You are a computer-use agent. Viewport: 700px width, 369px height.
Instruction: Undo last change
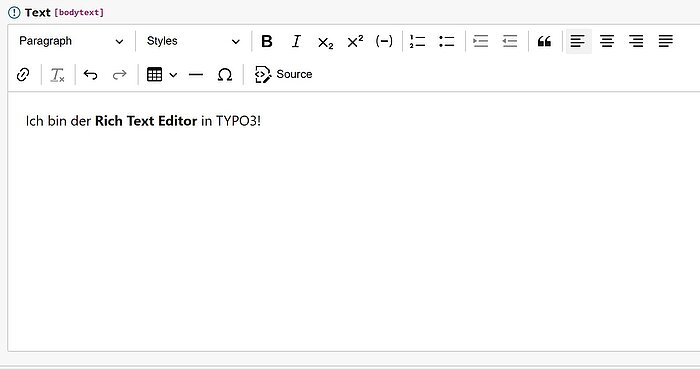[x=91, y=74]
